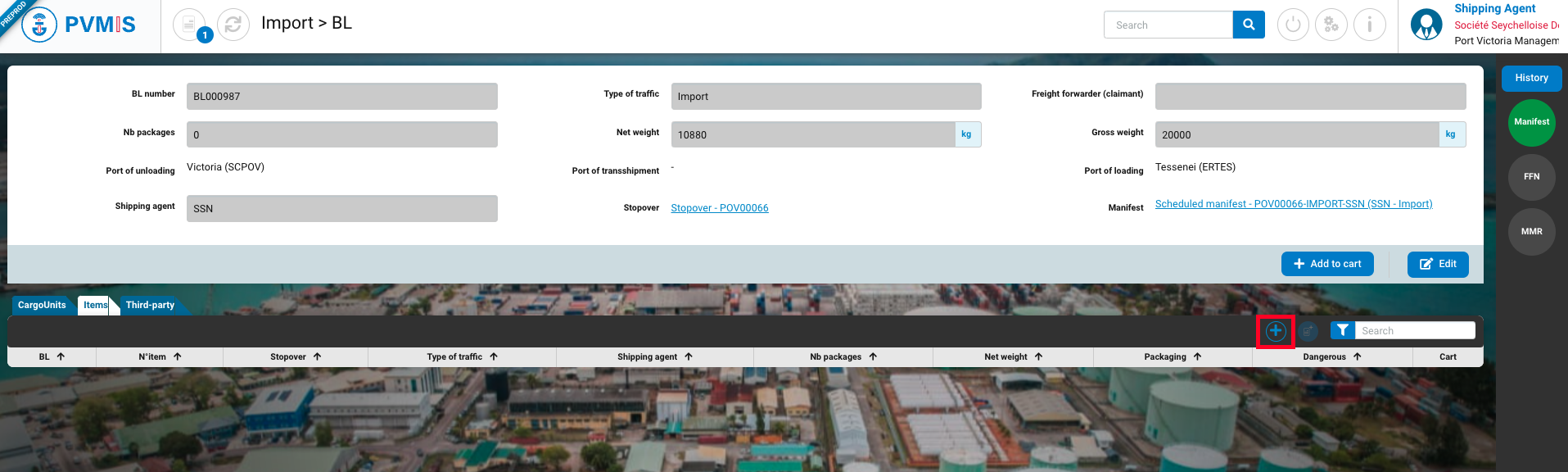The width and height of the screenshot is (1568, 472).
Task: Switch to the CargoUnits tab
Action: [42, 305]
